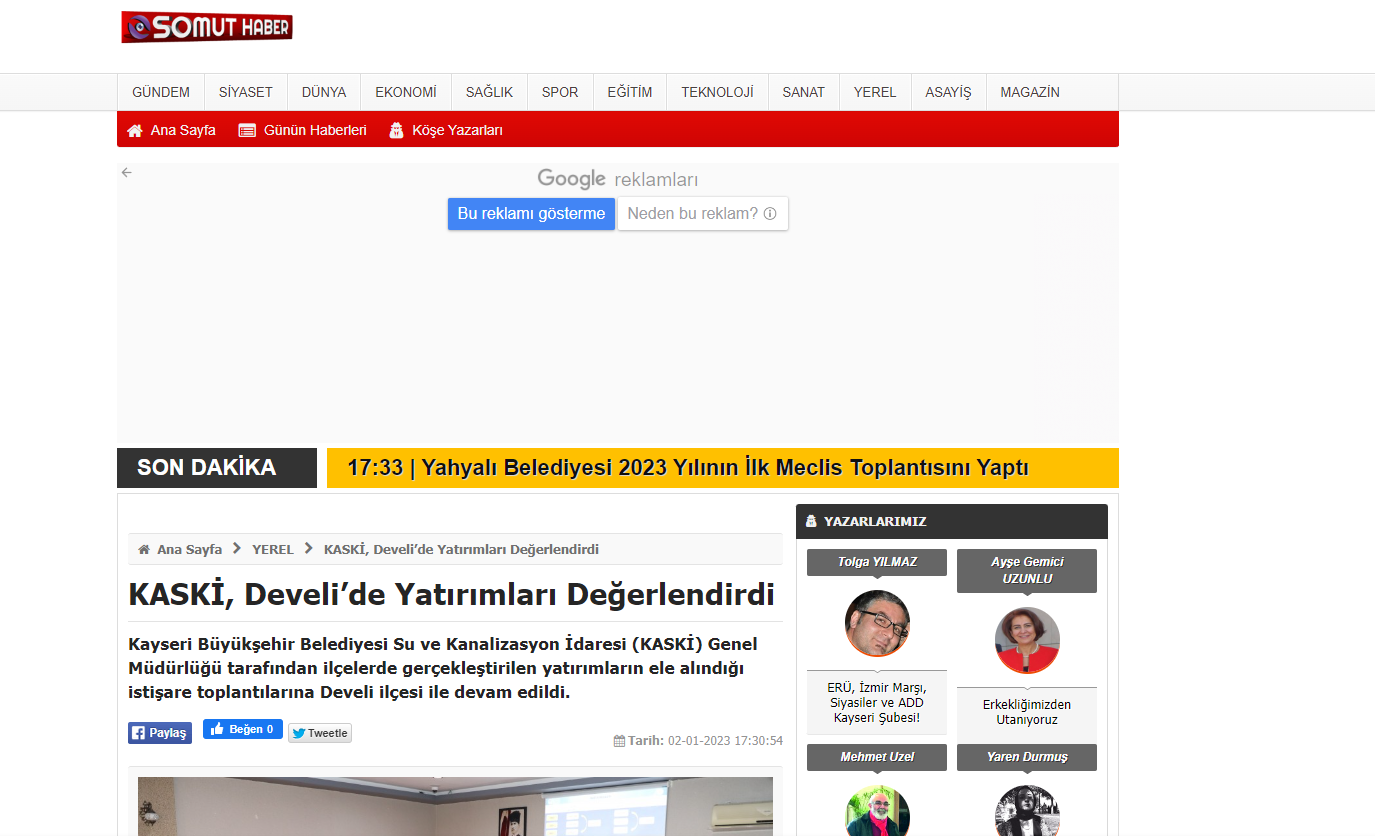
Task: Click the article main photo
Action: tap(455, 806)
